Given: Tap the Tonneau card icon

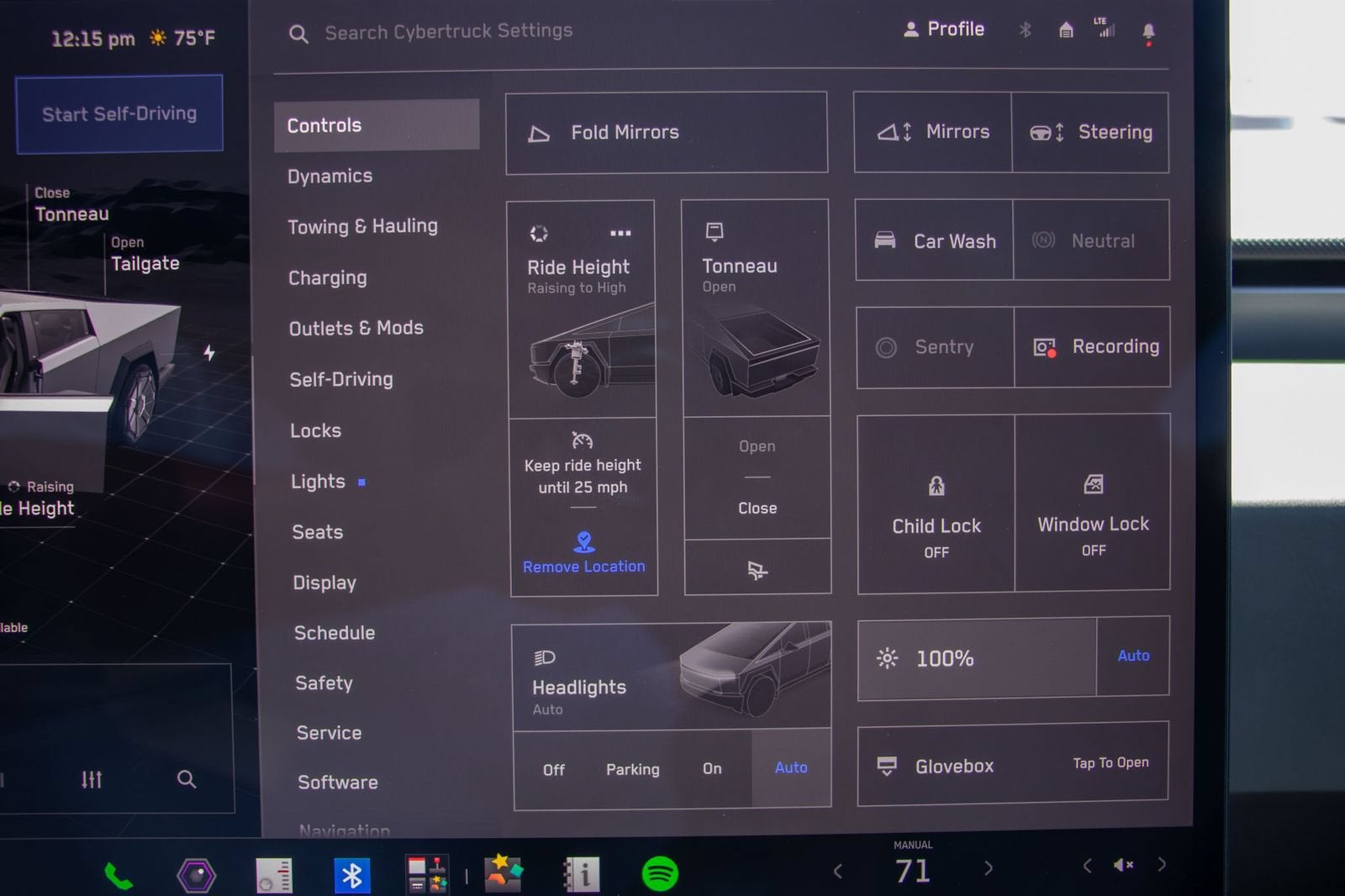Looking at the screenshot, I should (715, 231).
